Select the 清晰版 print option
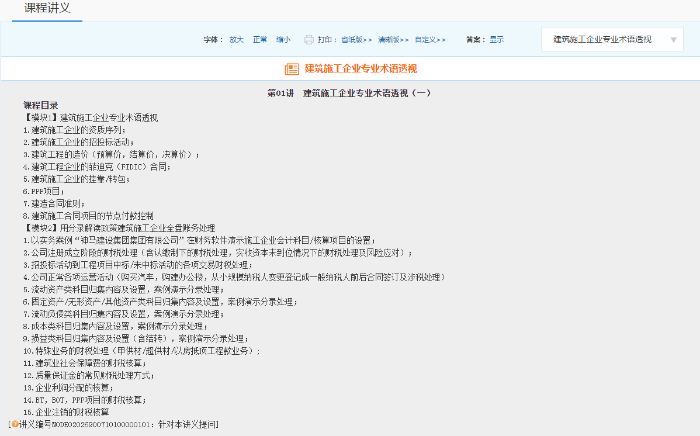This screenshot has height=436, width=700. click(391, 40)
